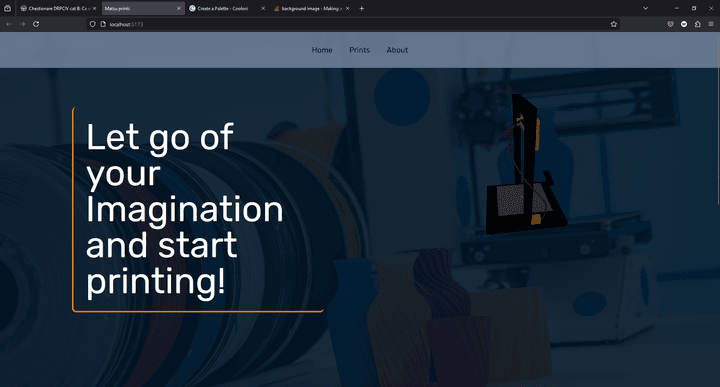Go to the Prints page link
Viewport: 720px width, 387px height.
click(x=359, y=50)
